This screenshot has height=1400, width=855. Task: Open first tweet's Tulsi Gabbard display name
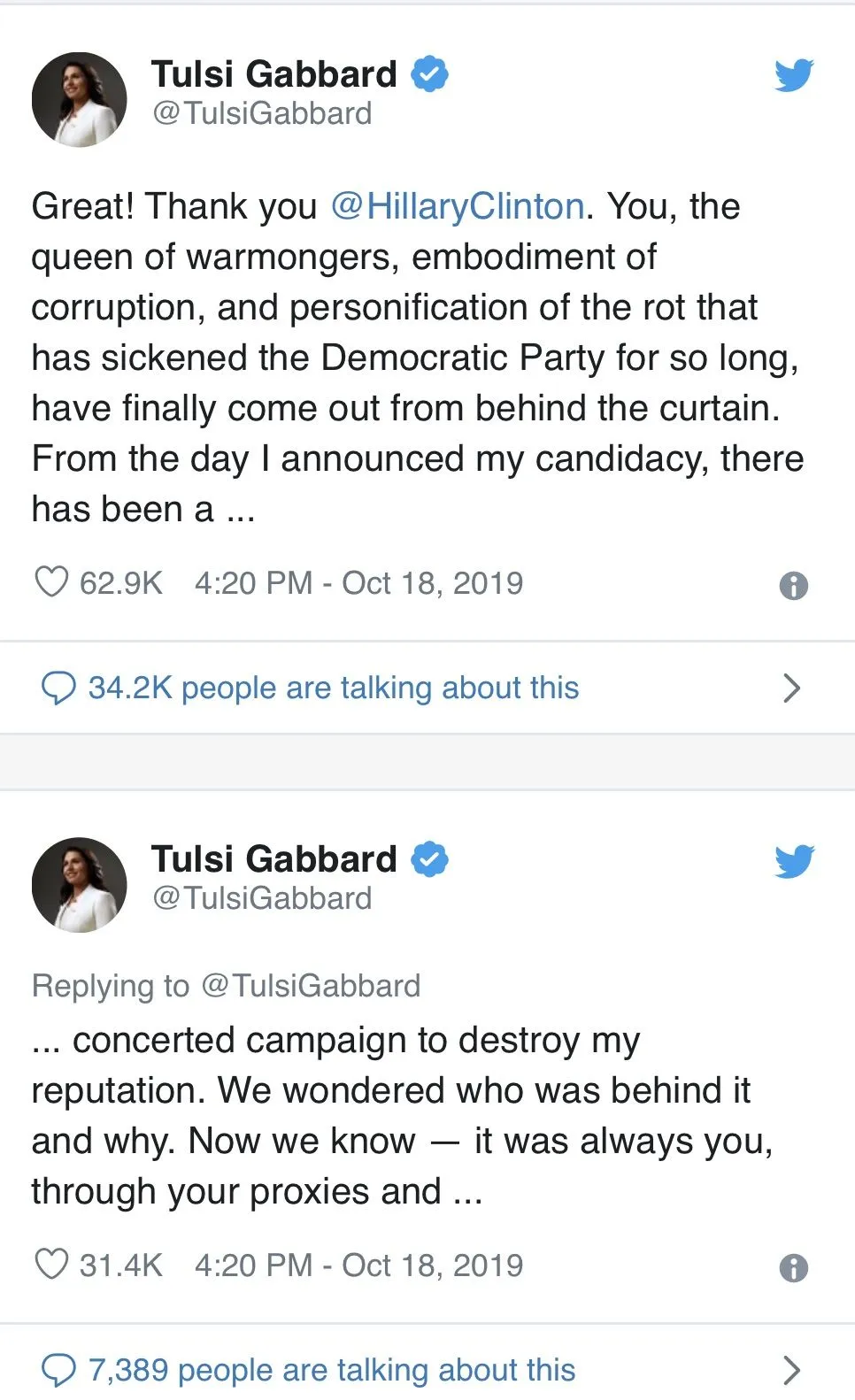click(273, 74)
